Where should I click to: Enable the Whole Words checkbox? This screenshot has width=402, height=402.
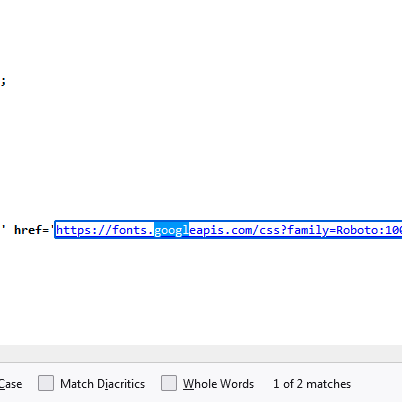(169, 383)
